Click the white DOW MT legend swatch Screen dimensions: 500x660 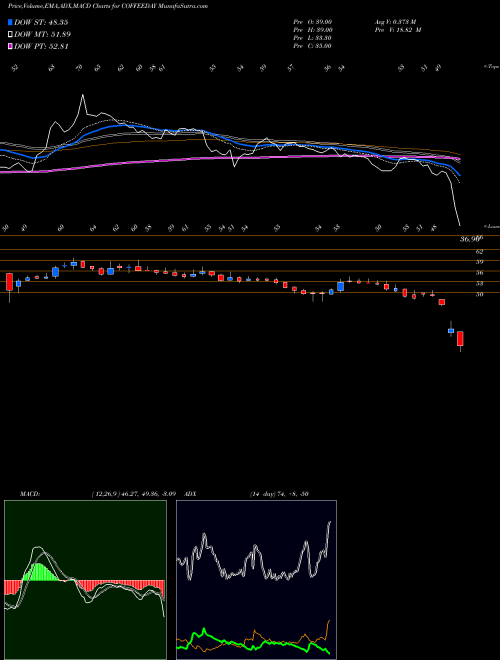click(11, 35)
